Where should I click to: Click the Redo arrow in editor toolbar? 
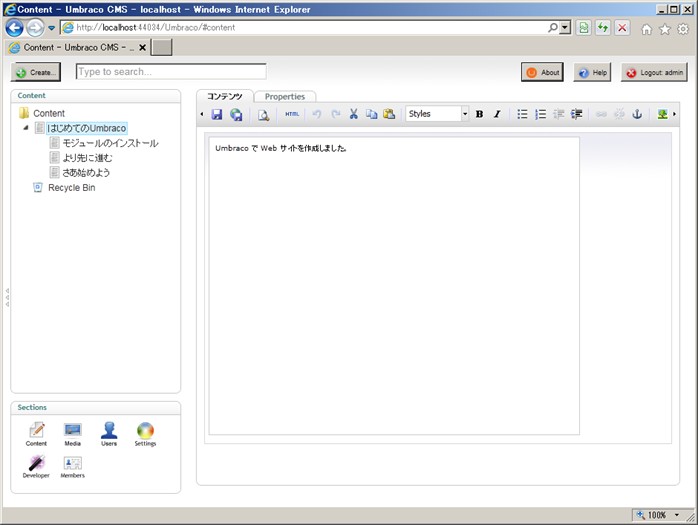336,114
